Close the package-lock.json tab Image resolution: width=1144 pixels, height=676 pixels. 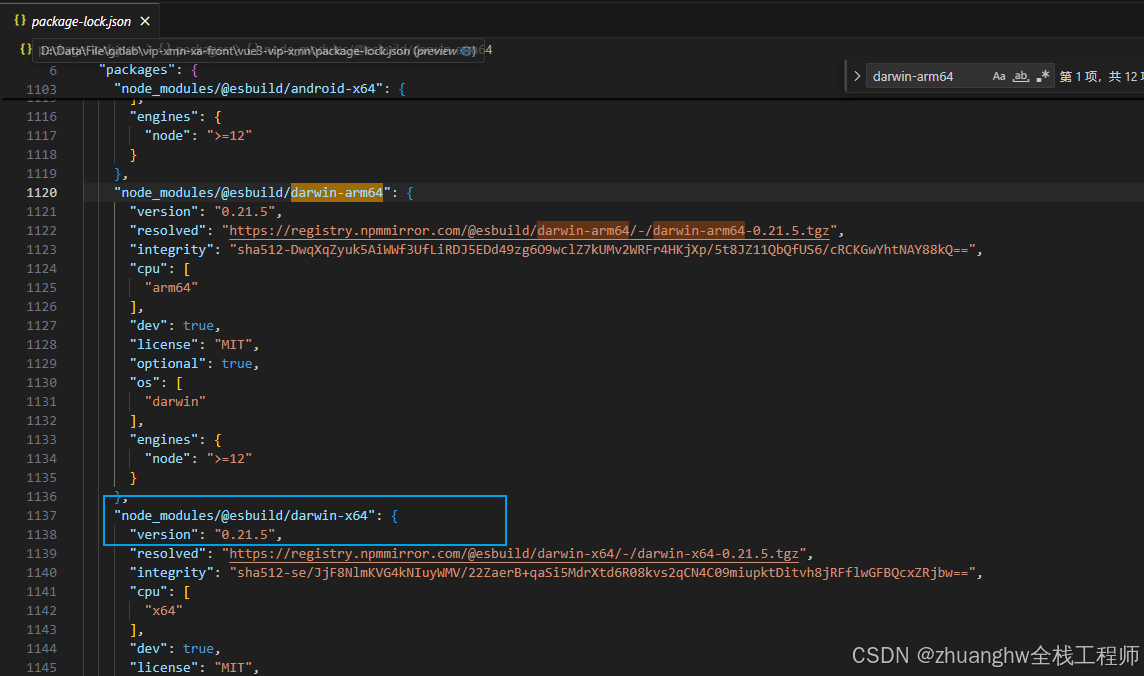[143, 20]
